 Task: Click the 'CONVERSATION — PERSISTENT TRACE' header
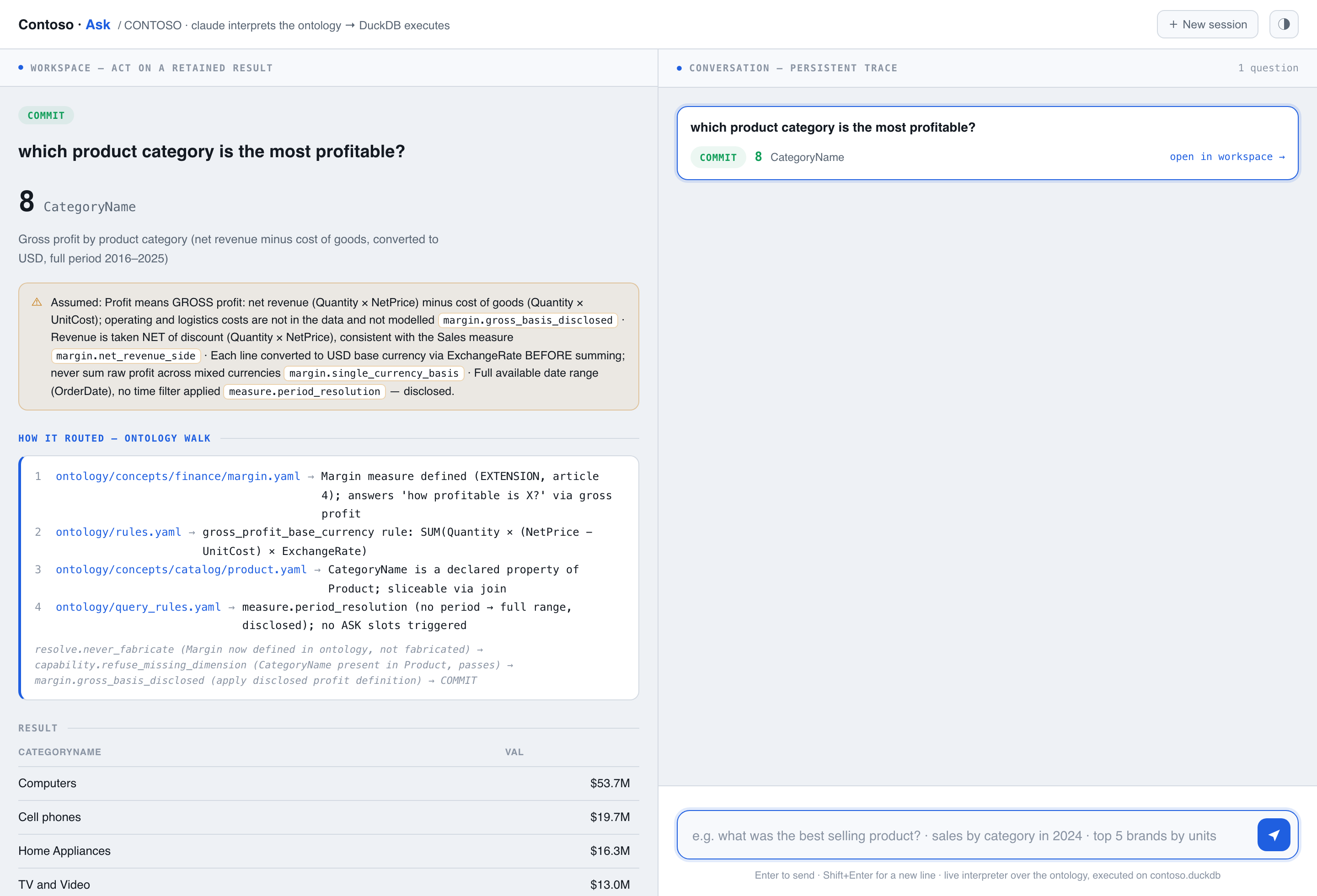point(793,68)
